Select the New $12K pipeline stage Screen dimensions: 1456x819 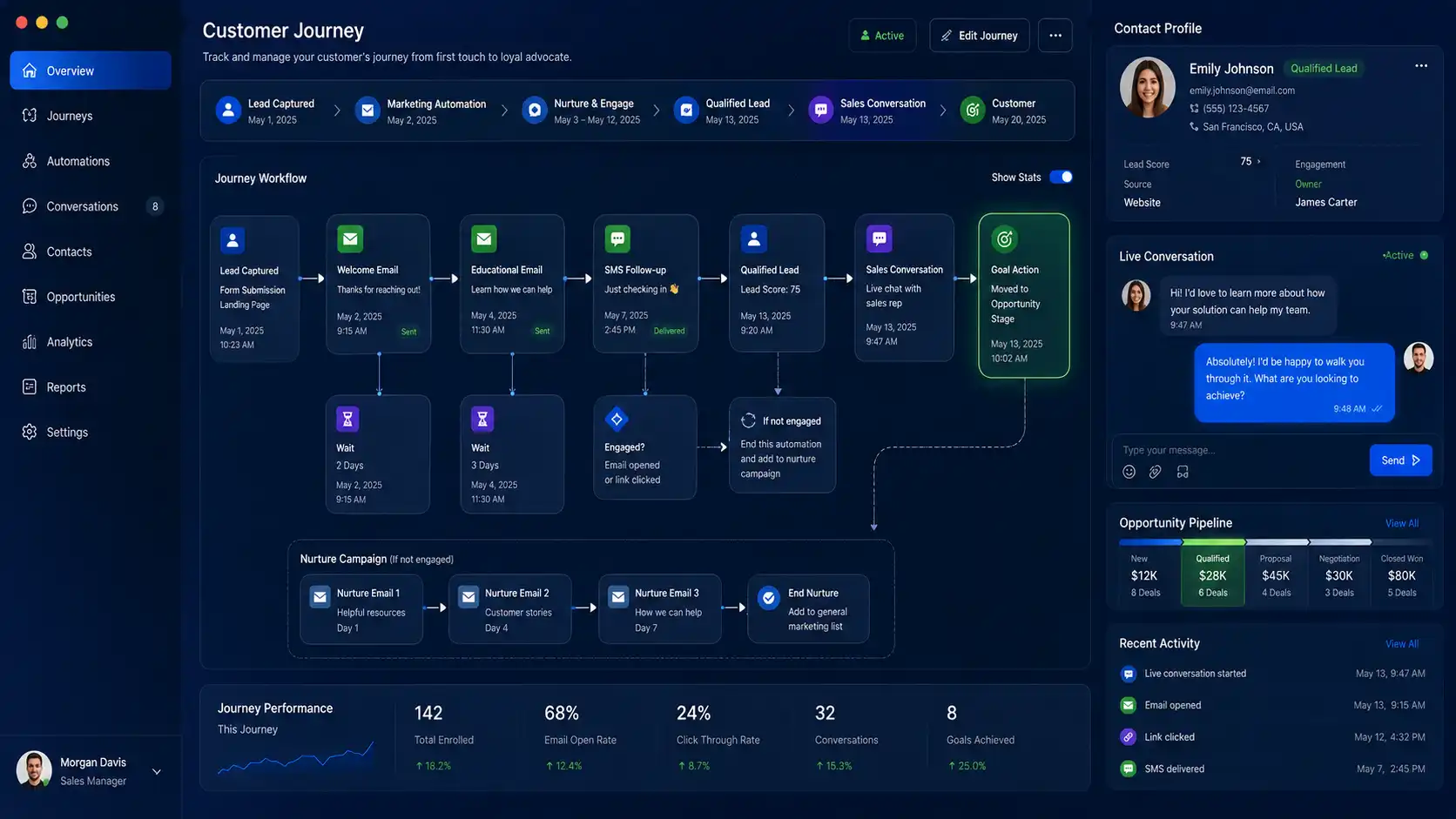coord(1149,575)
